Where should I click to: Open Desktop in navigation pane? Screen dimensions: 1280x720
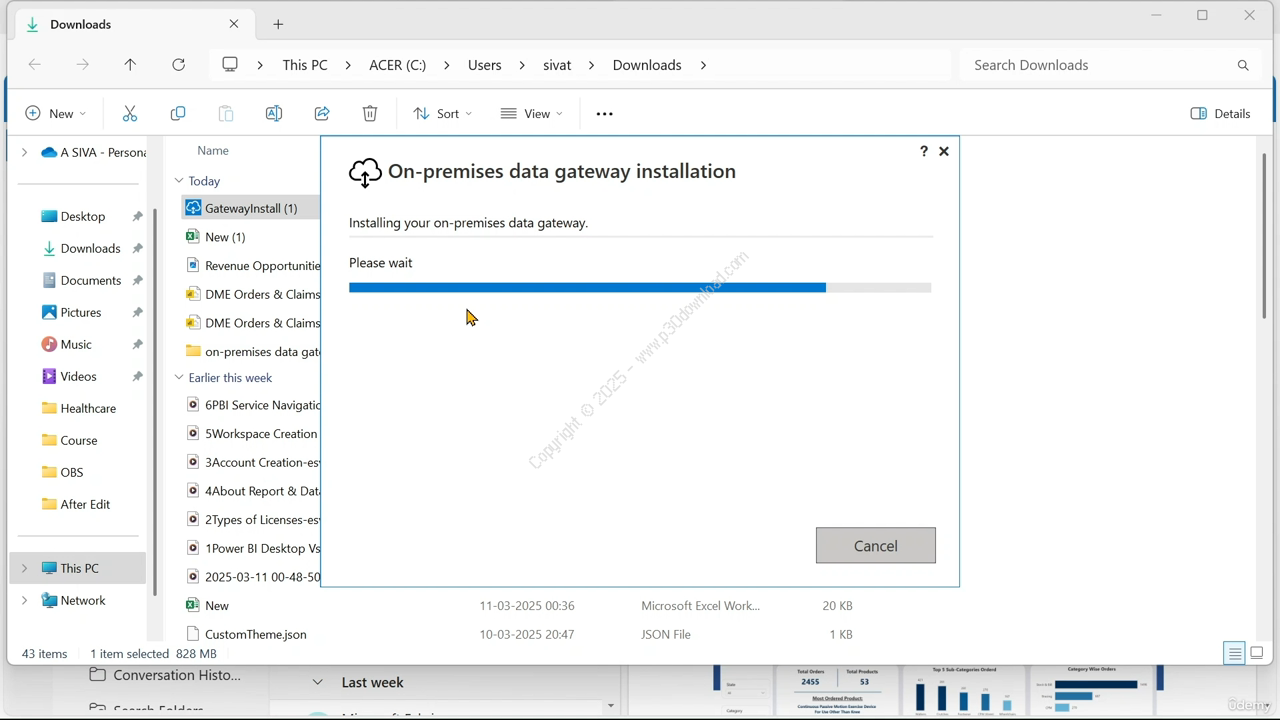[82, 217]
